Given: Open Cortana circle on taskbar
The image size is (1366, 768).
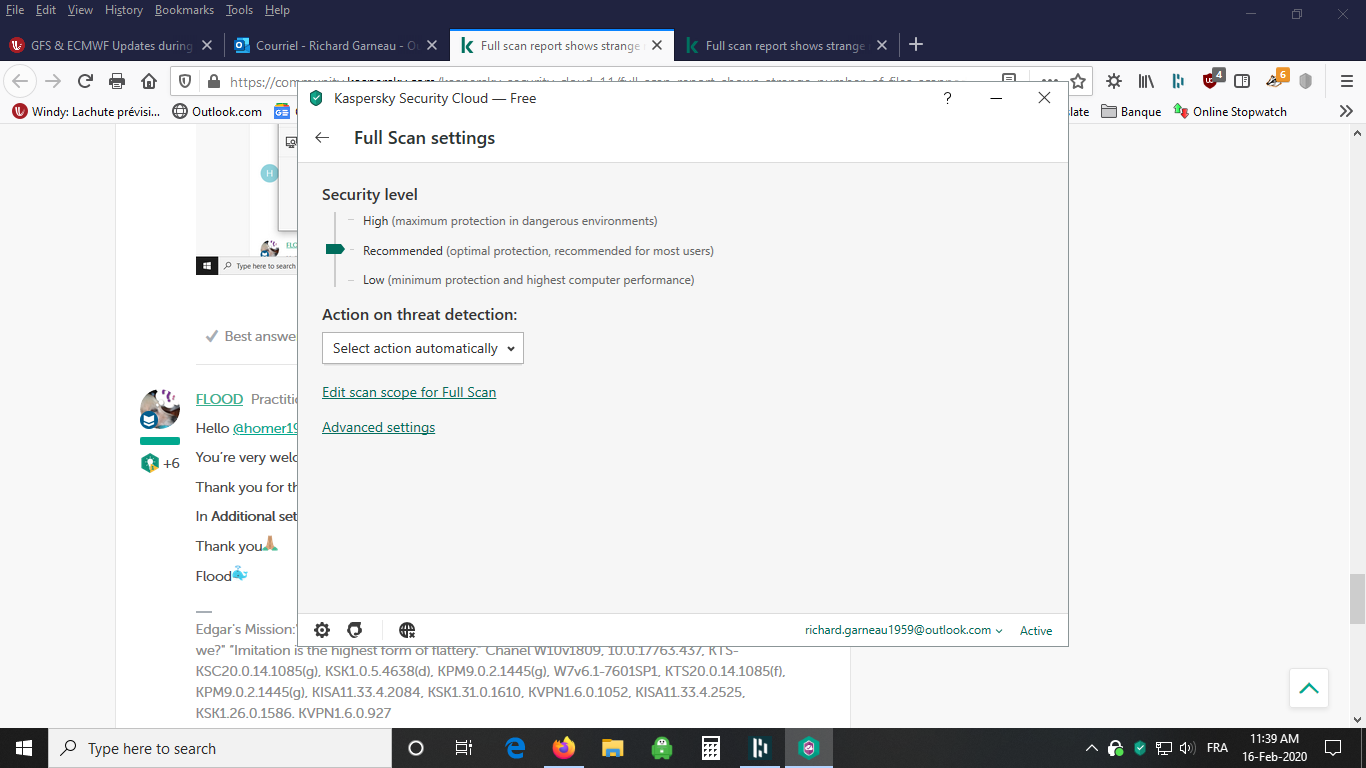Looking at the screenshot, I should pyautogui.click(x=416, y=748).
